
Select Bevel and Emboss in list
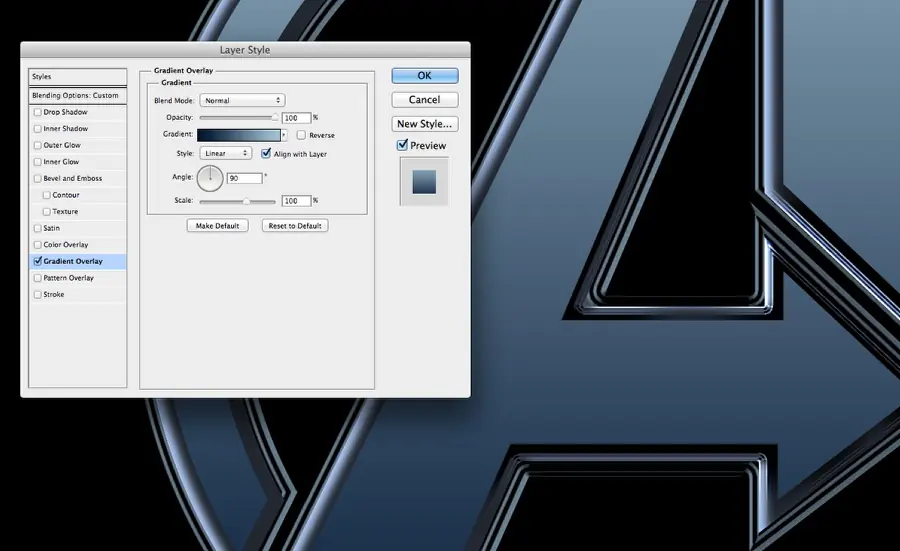[x=72, y=178]
